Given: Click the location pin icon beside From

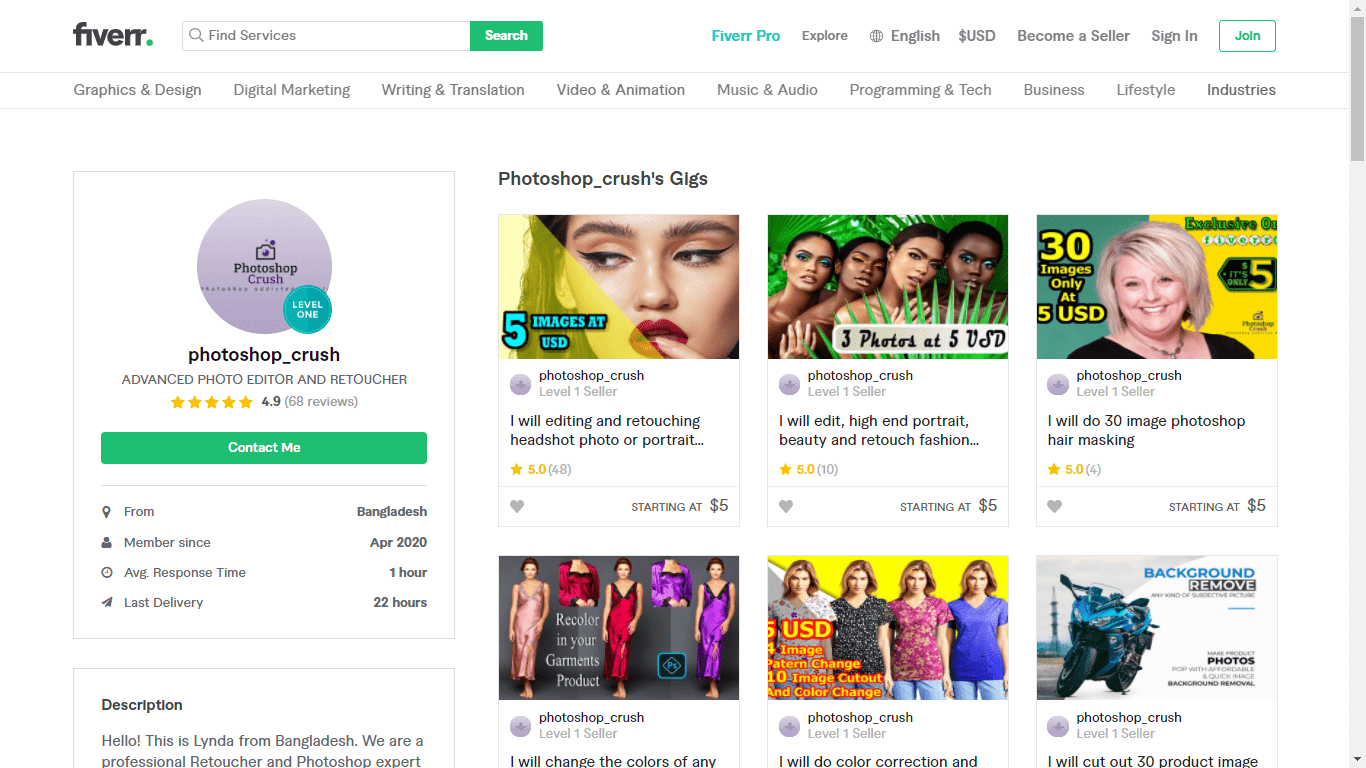Looking at the screenshot, I should (x=107, y=512).
